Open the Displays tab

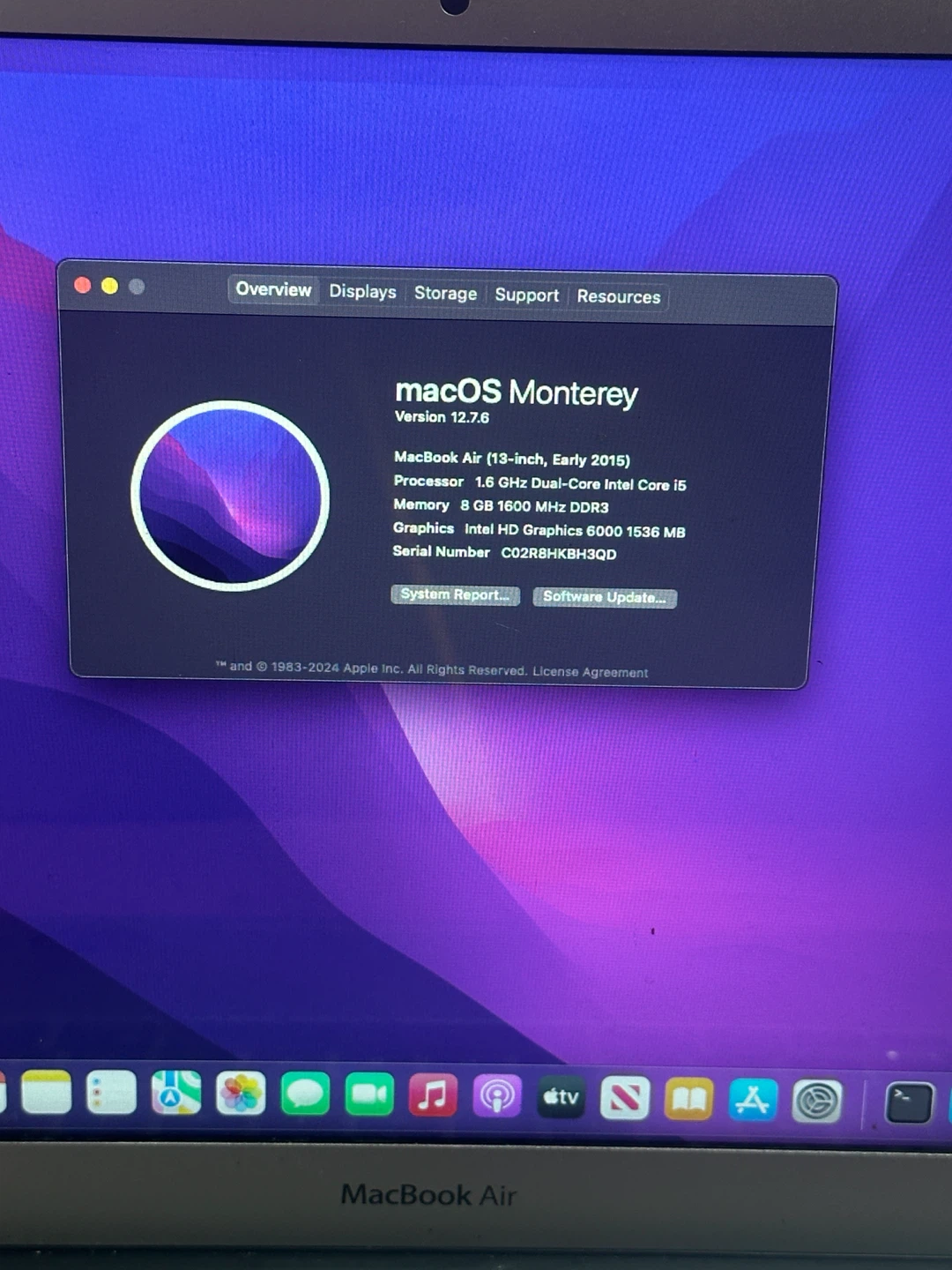pos(362,291)
